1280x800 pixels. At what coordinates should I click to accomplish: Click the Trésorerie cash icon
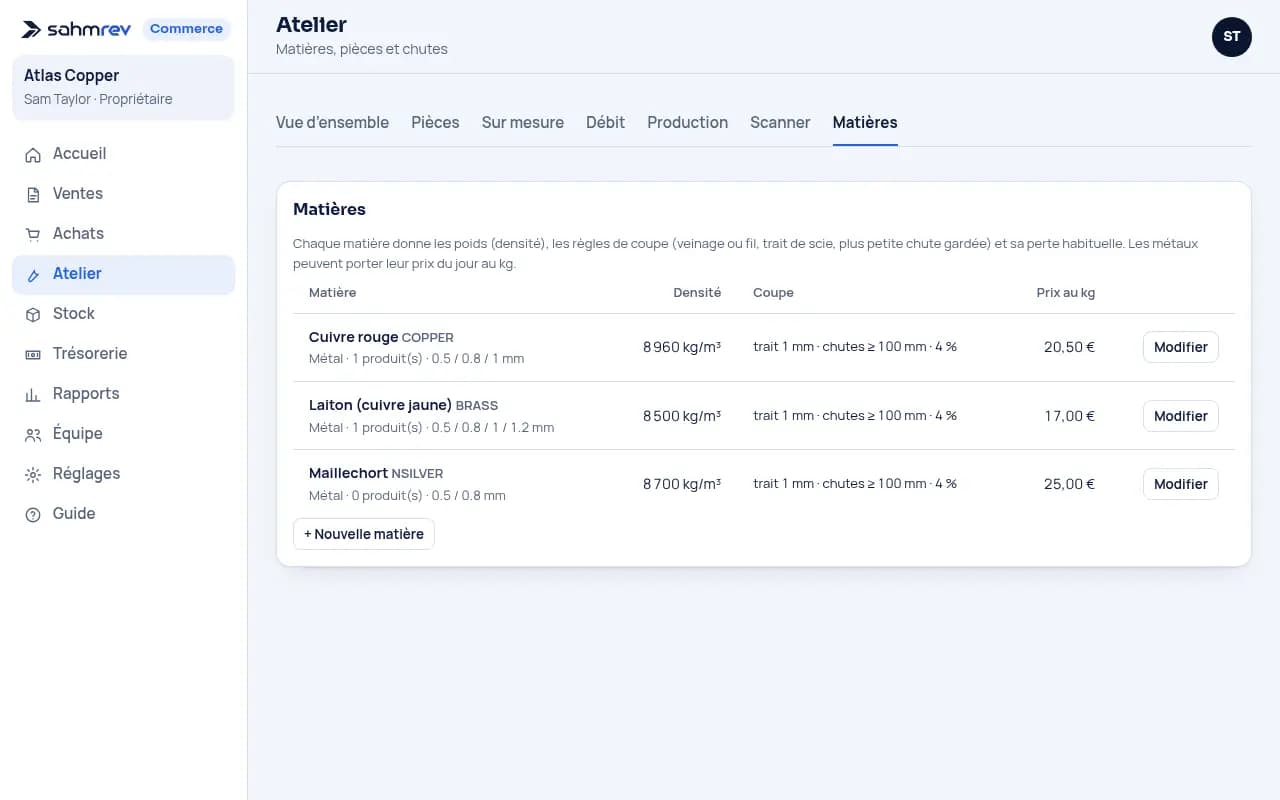33,354
